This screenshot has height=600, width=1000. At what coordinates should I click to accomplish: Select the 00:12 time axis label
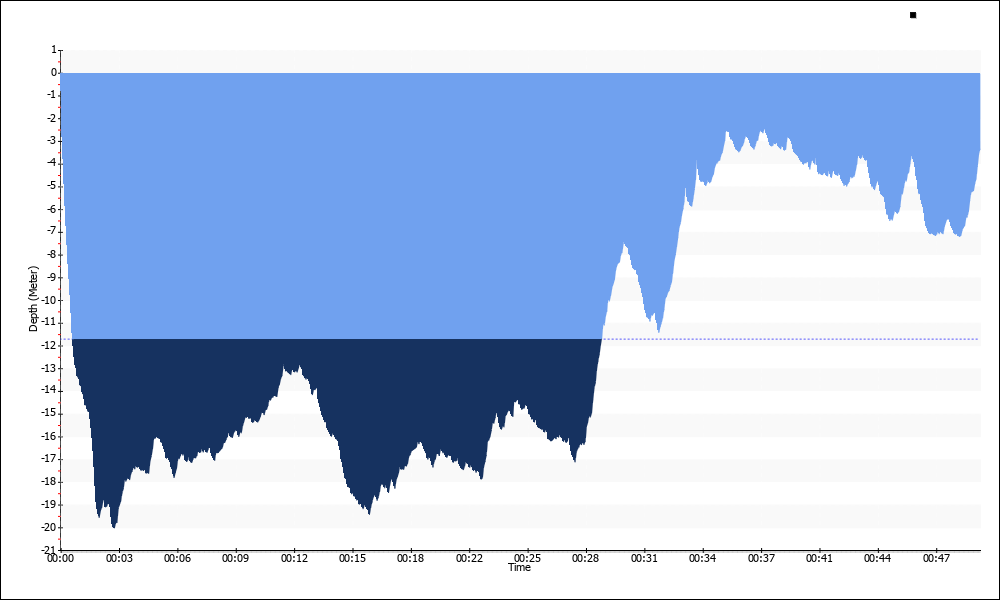tap(294, 558)
